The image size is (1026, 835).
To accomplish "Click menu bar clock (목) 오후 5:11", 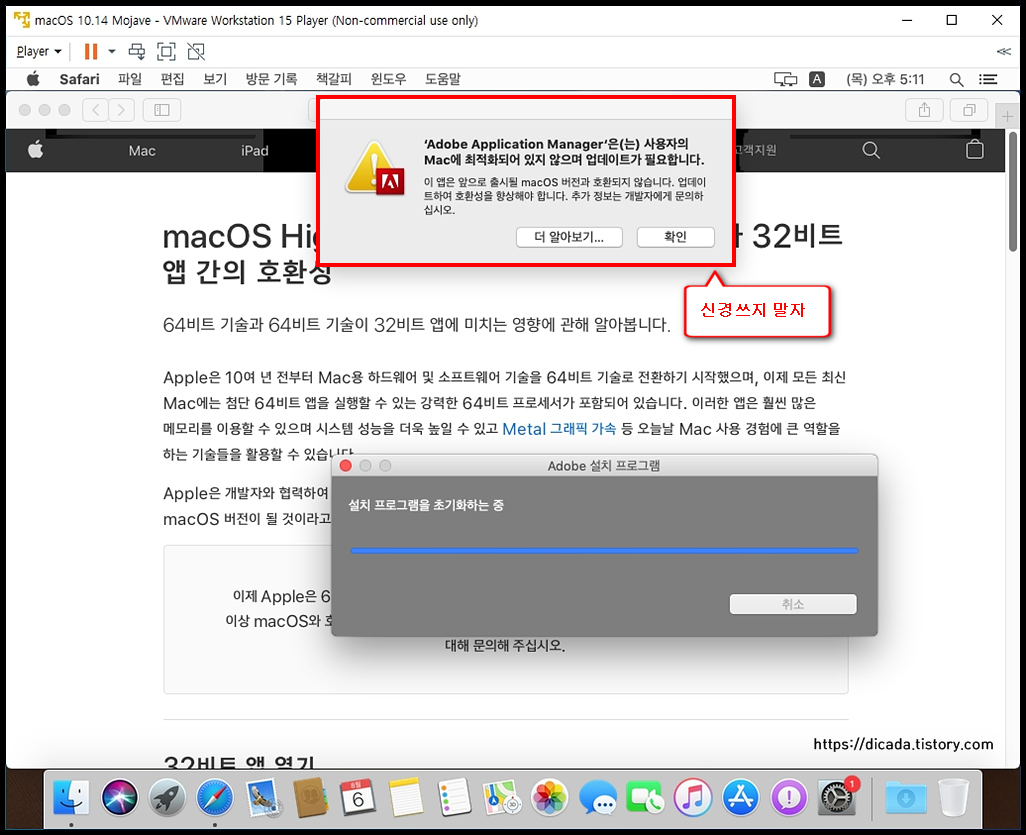I will click(885, 79).
